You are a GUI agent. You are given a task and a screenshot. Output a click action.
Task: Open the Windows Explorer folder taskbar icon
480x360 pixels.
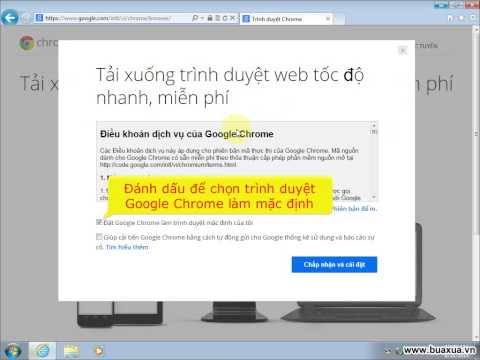71,351
